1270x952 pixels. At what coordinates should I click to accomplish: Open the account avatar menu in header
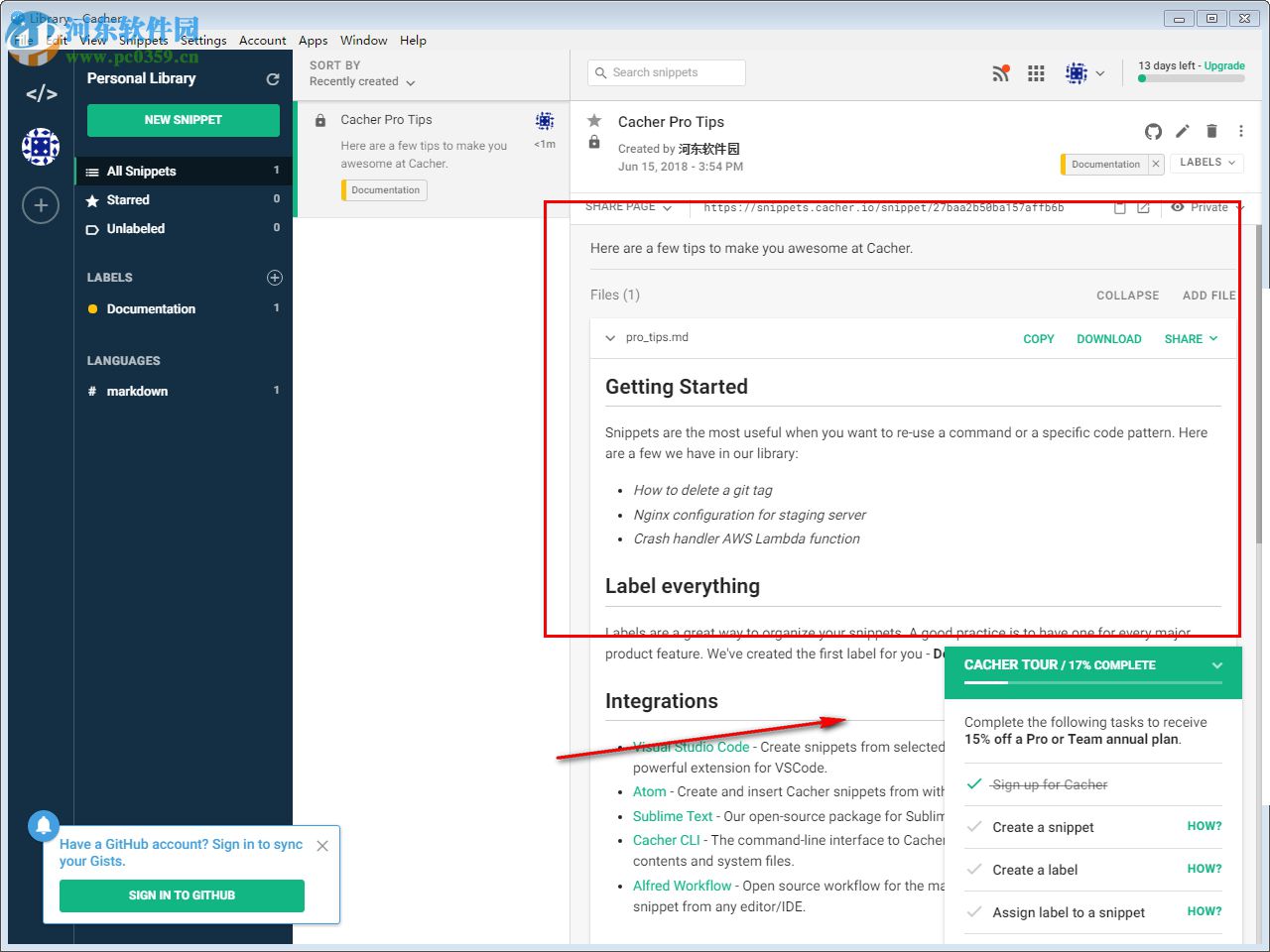click(x=1084, y=73)
